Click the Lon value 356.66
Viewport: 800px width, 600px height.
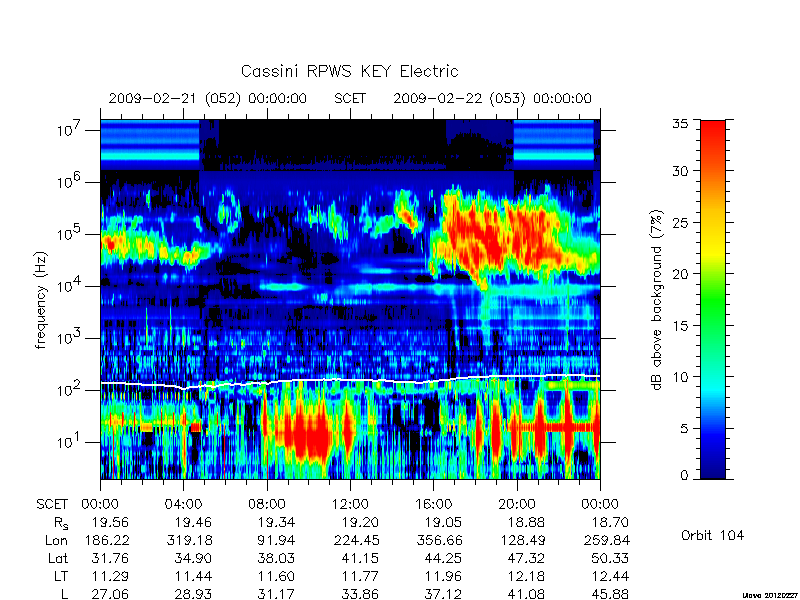click(x=439, y=540)
